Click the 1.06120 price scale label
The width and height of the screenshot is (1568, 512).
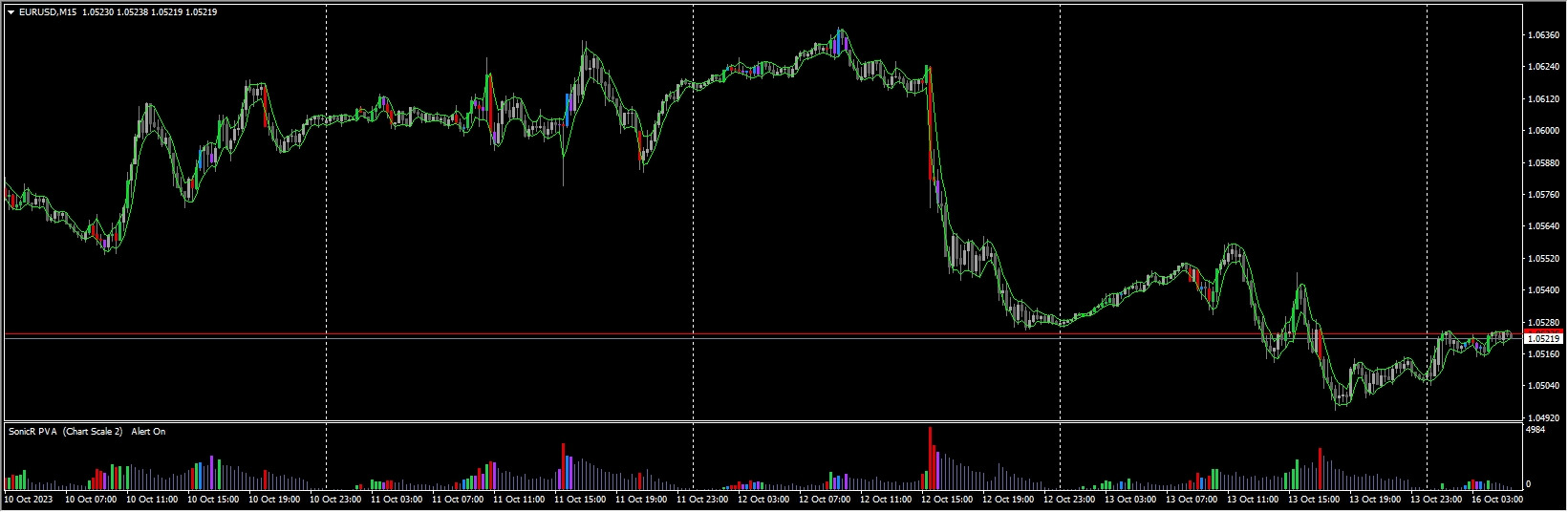(1543, 98)
